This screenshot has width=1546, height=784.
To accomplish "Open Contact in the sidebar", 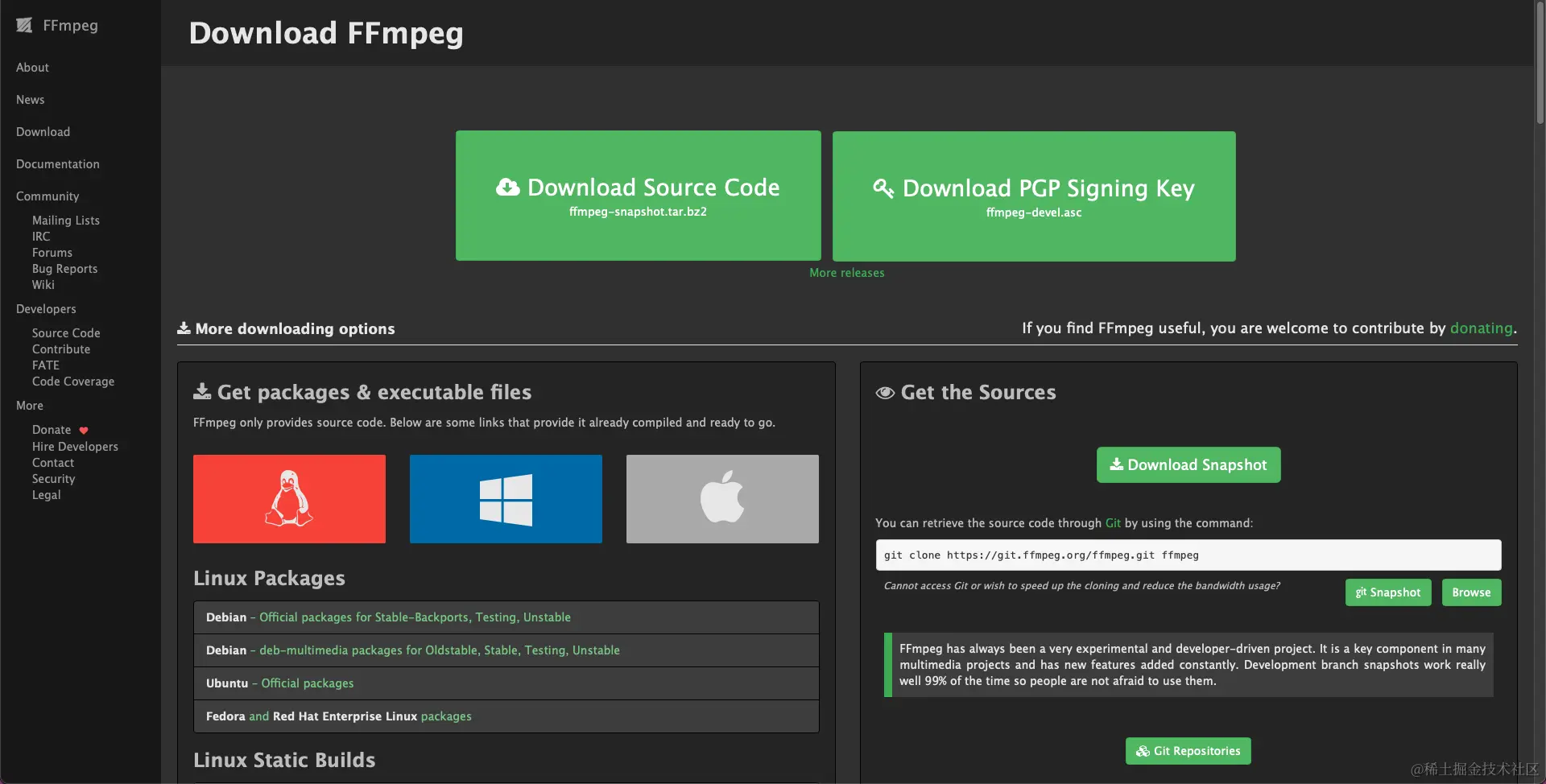I will pyautogui.click(x=53, y=463).
